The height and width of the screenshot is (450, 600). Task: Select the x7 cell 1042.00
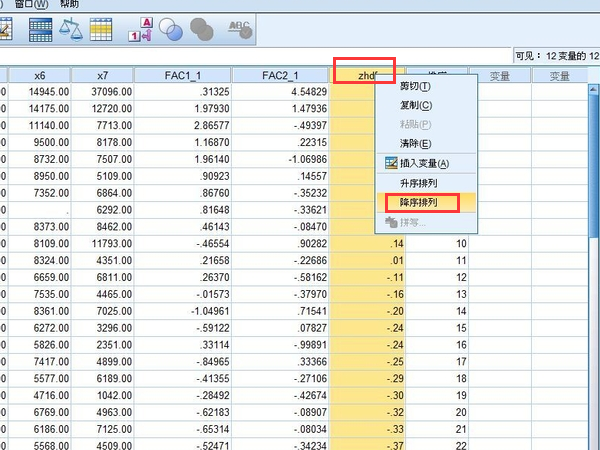tap(103, 395)
